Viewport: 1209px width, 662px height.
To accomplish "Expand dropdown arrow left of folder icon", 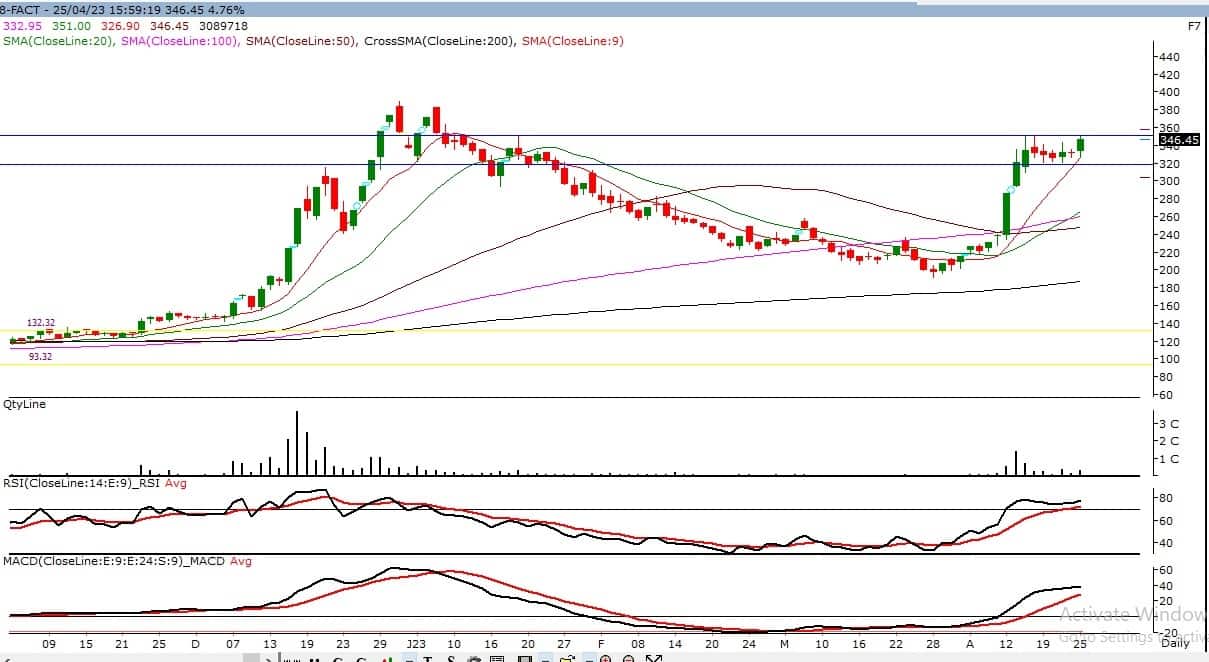I will [x=545, y=659].
